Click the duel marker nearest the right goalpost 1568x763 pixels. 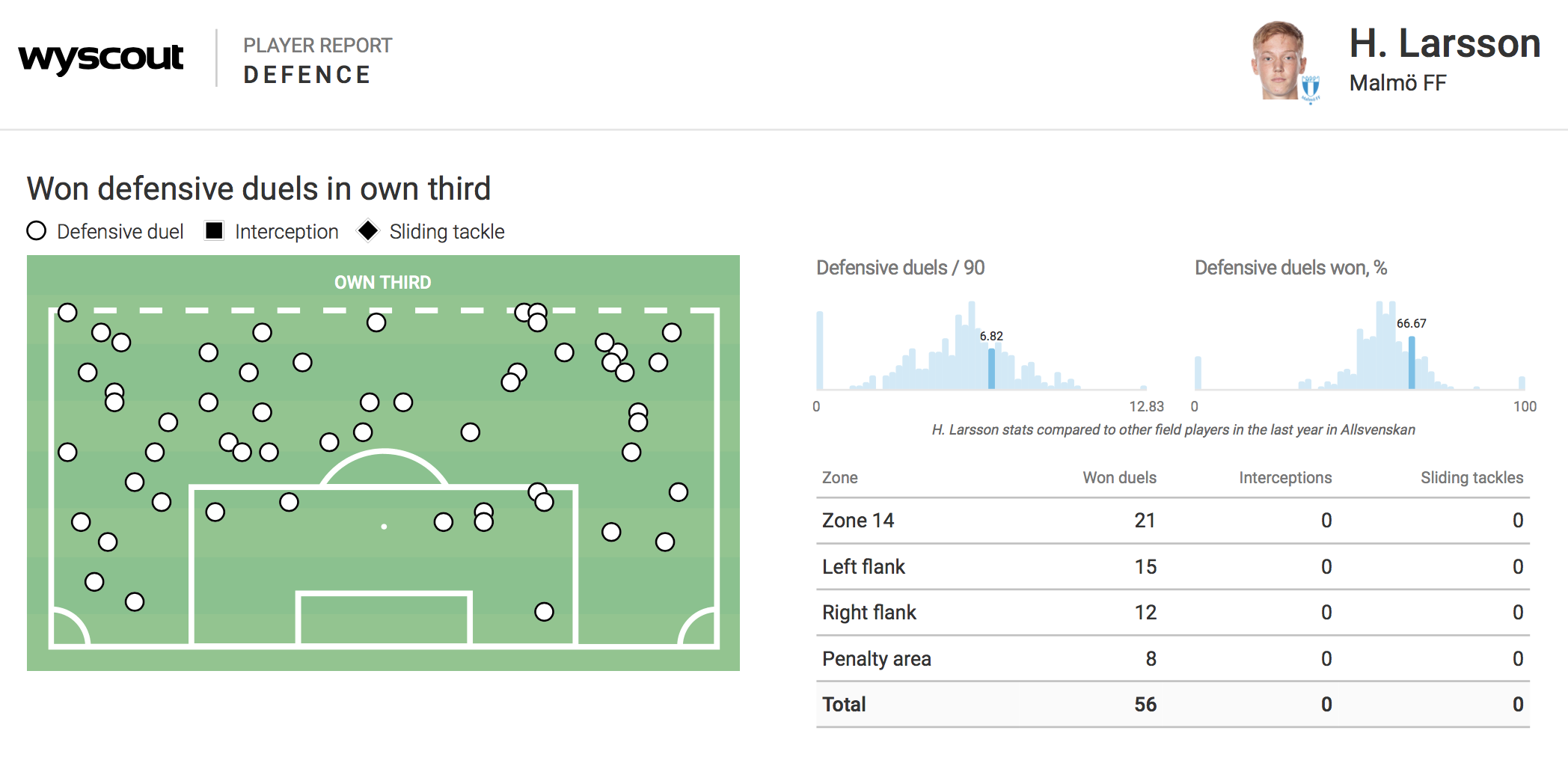pos(544,612)
